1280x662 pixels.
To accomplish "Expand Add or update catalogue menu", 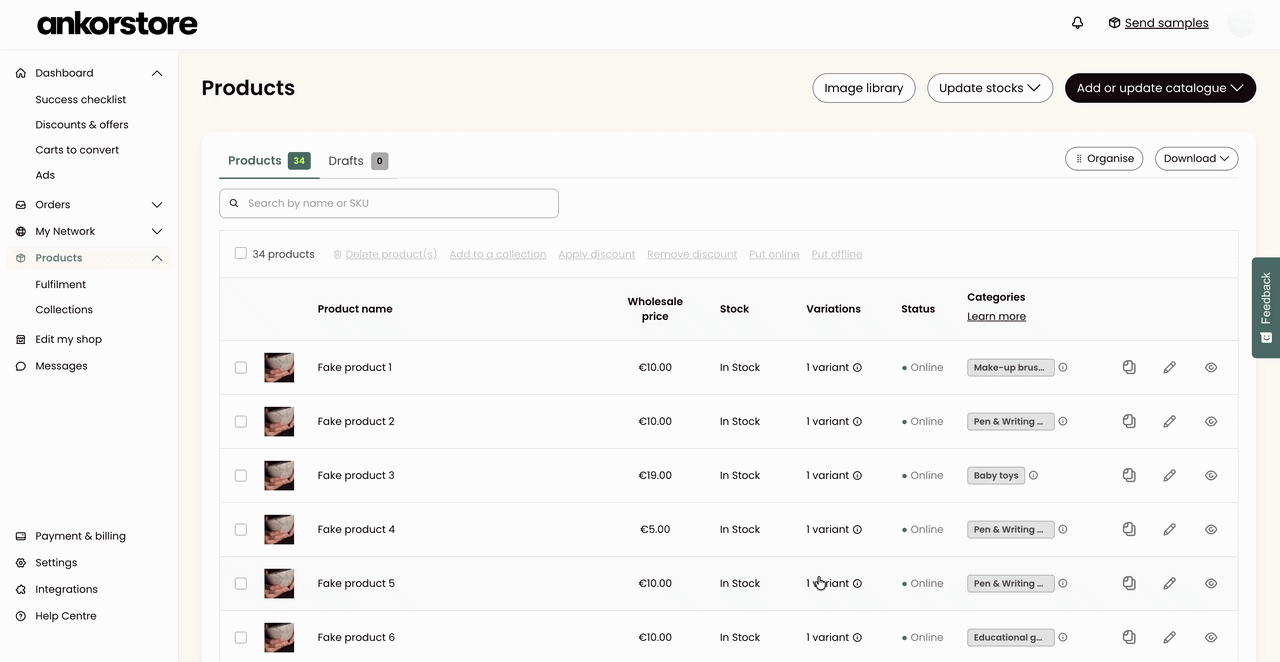I will (x=1160, y=88).
